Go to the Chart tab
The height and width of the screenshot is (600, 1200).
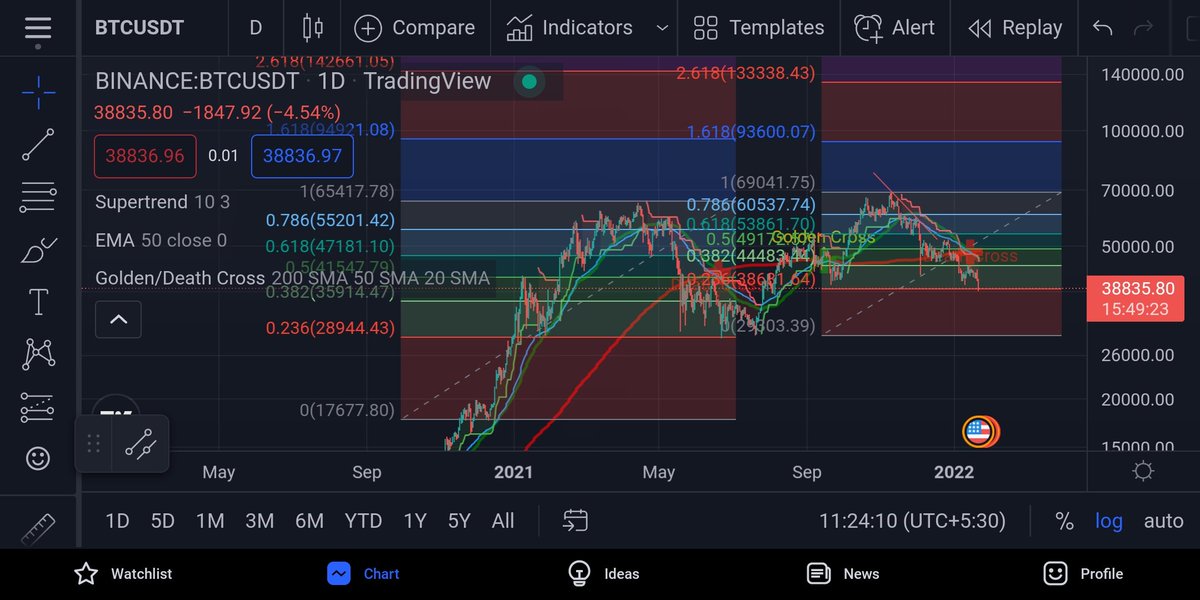[x=363, y=573]
